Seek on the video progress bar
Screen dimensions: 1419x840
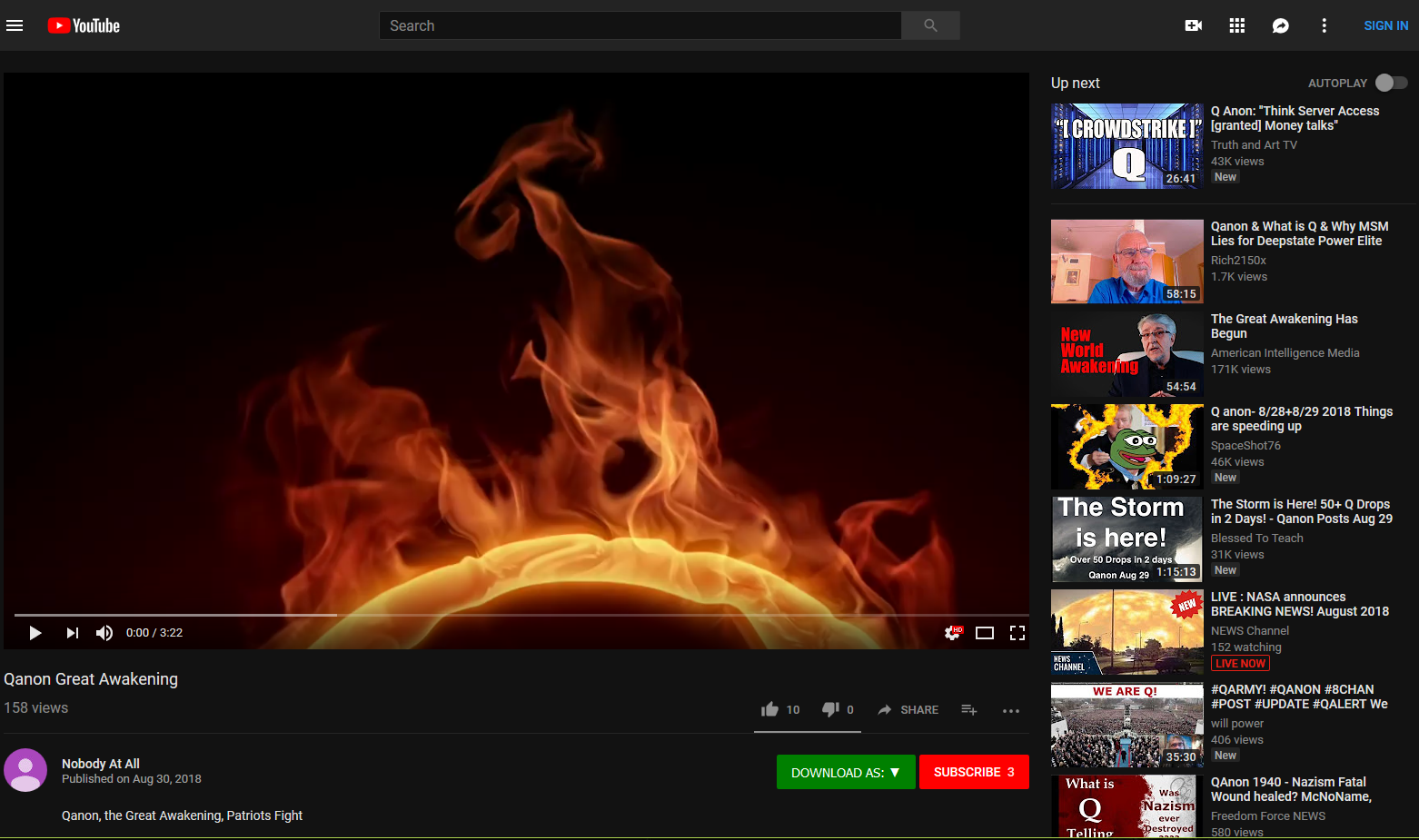[x=521, y=615]
